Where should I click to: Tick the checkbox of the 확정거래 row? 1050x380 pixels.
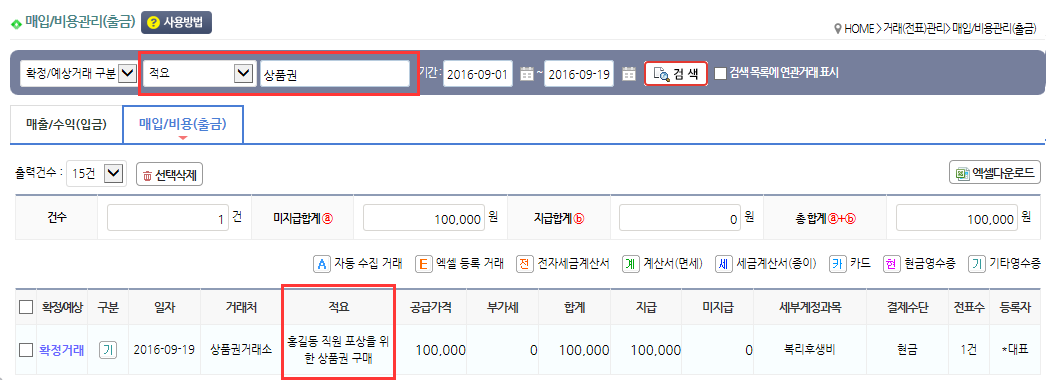pos(25,349)
